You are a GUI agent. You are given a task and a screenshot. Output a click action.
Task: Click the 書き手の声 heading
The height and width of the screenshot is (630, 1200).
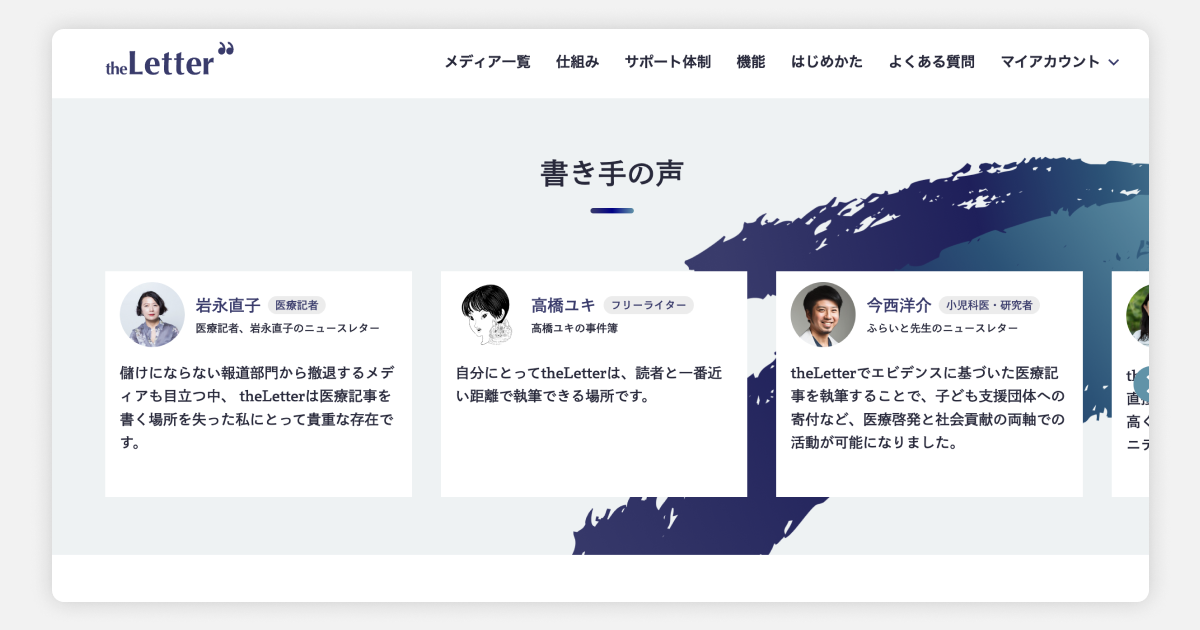click(x=612, y=173)
